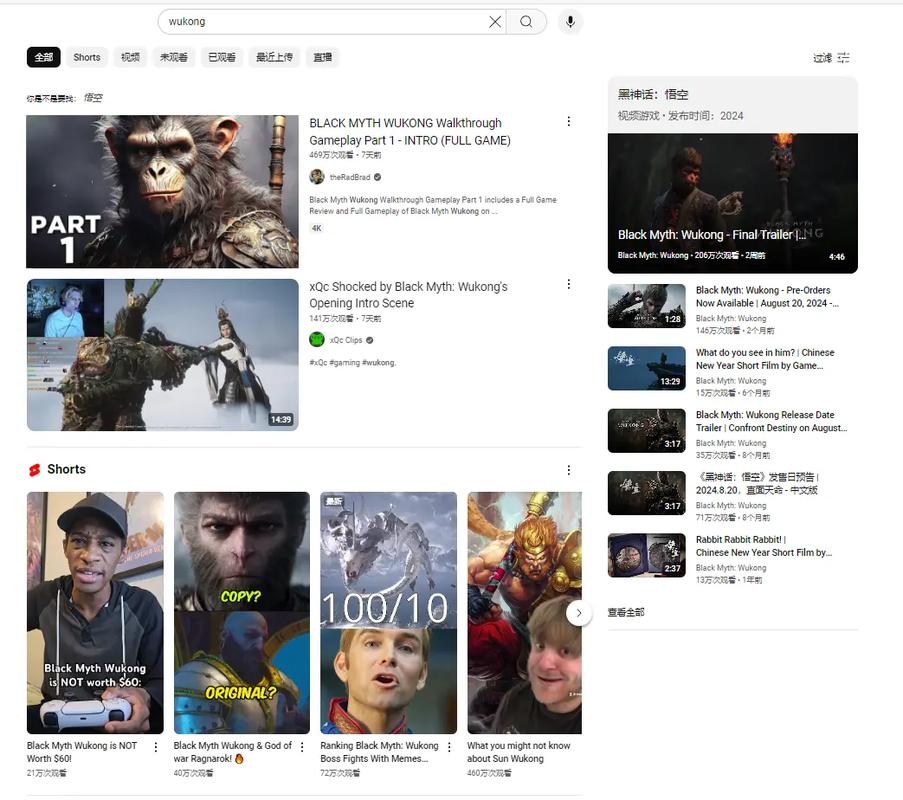
Task: Click the magnifier search button
Action: (x=526, y=22)
